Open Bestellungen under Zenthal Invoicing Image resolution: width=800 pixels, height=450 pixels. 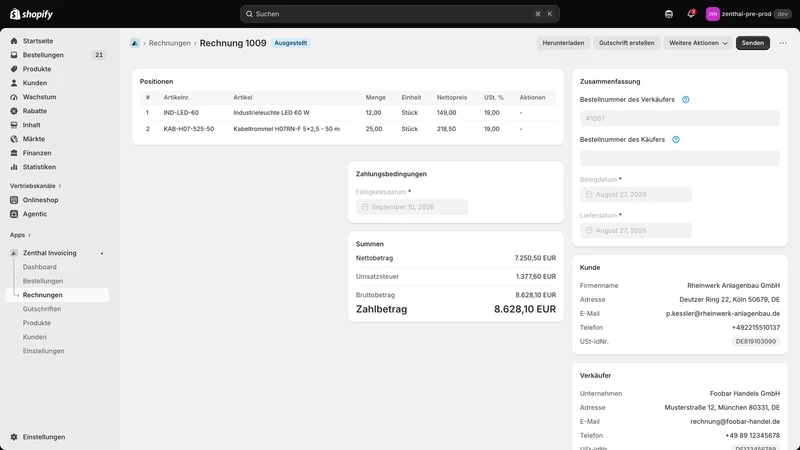click(x=43, y=281)
